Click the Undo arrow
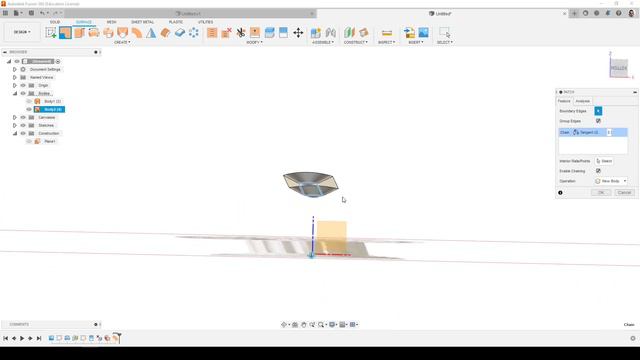This screenshot has width=640, height=360. tap(42, 13)
